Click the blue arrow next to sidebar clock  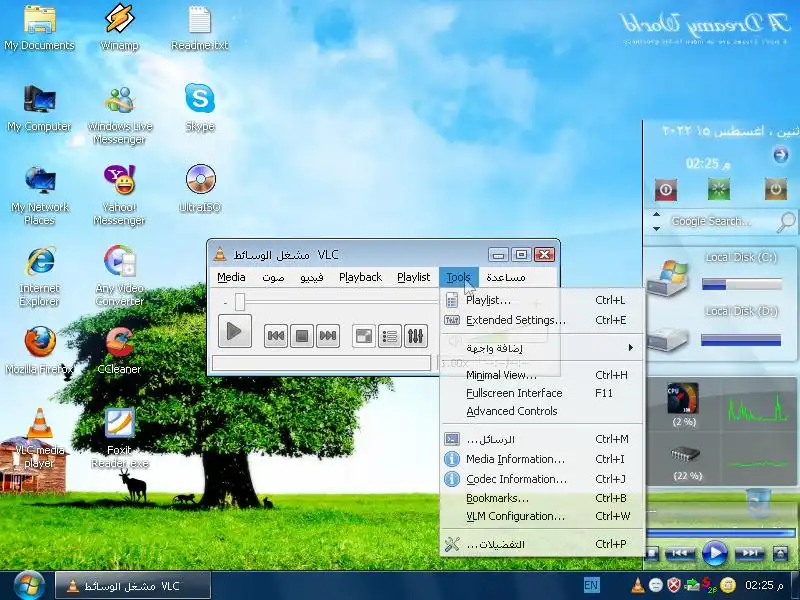coord(781,154)
